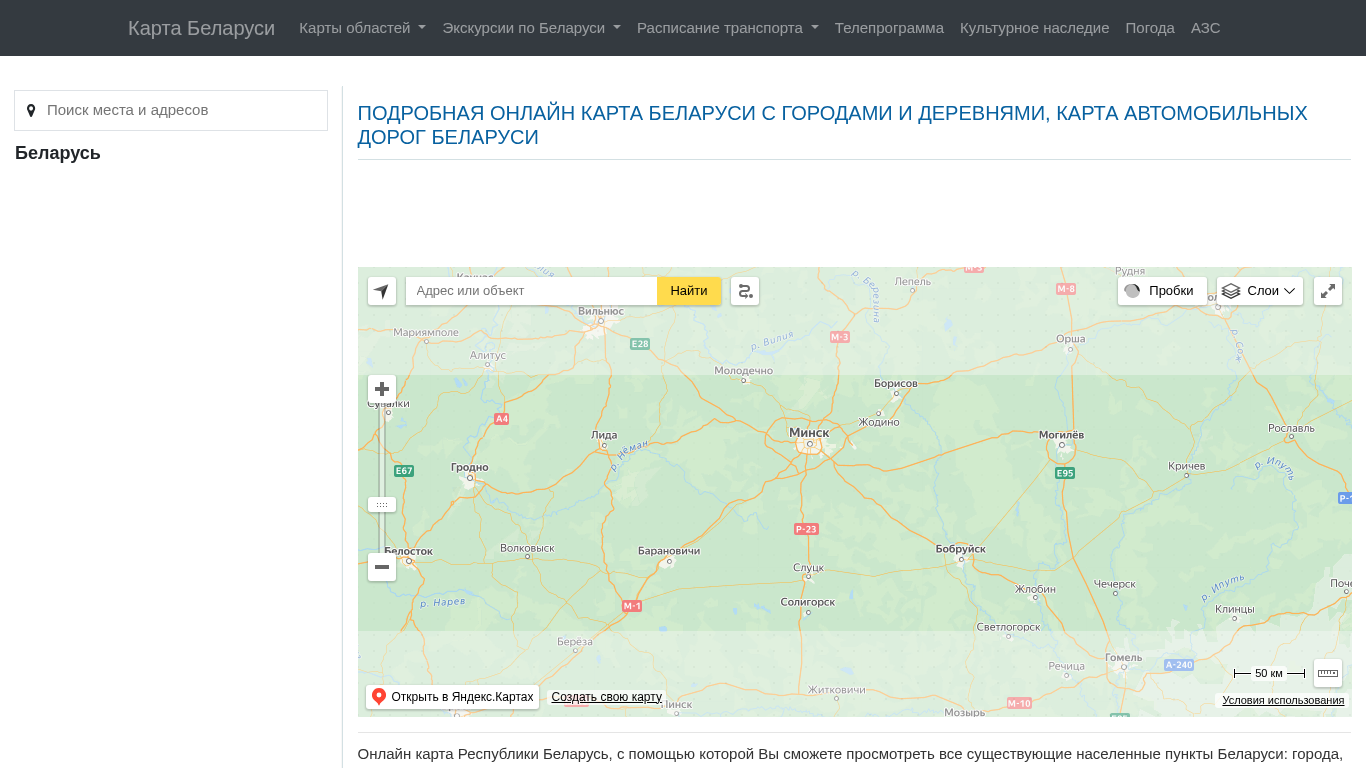Screen dimensions: 1366x768
Task: Open the Слои layers dropdown
Action: [x=1259, y=291]
